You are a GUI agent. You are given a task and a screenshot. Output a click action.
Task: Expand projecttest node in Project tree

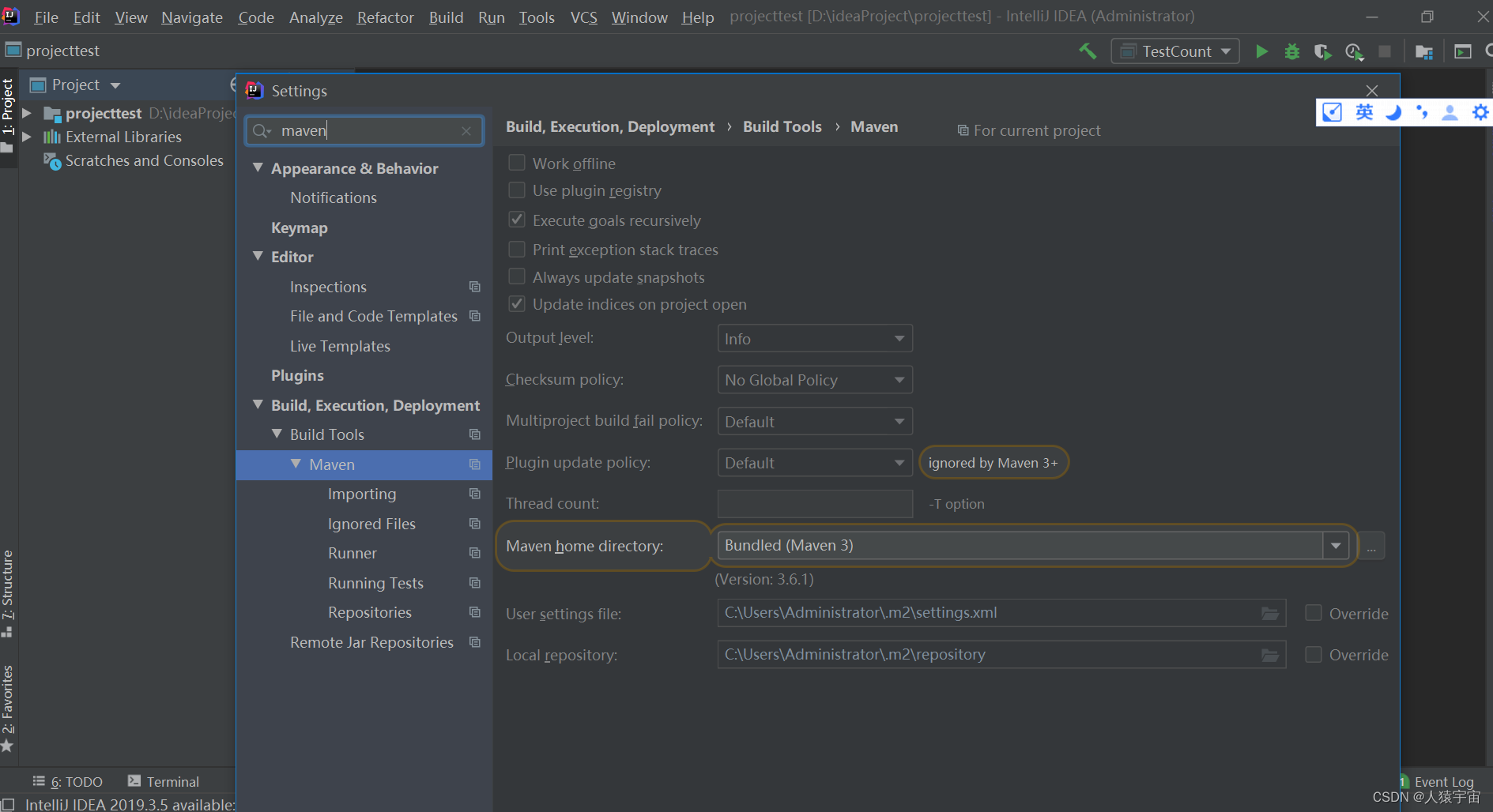coord(27,113)
